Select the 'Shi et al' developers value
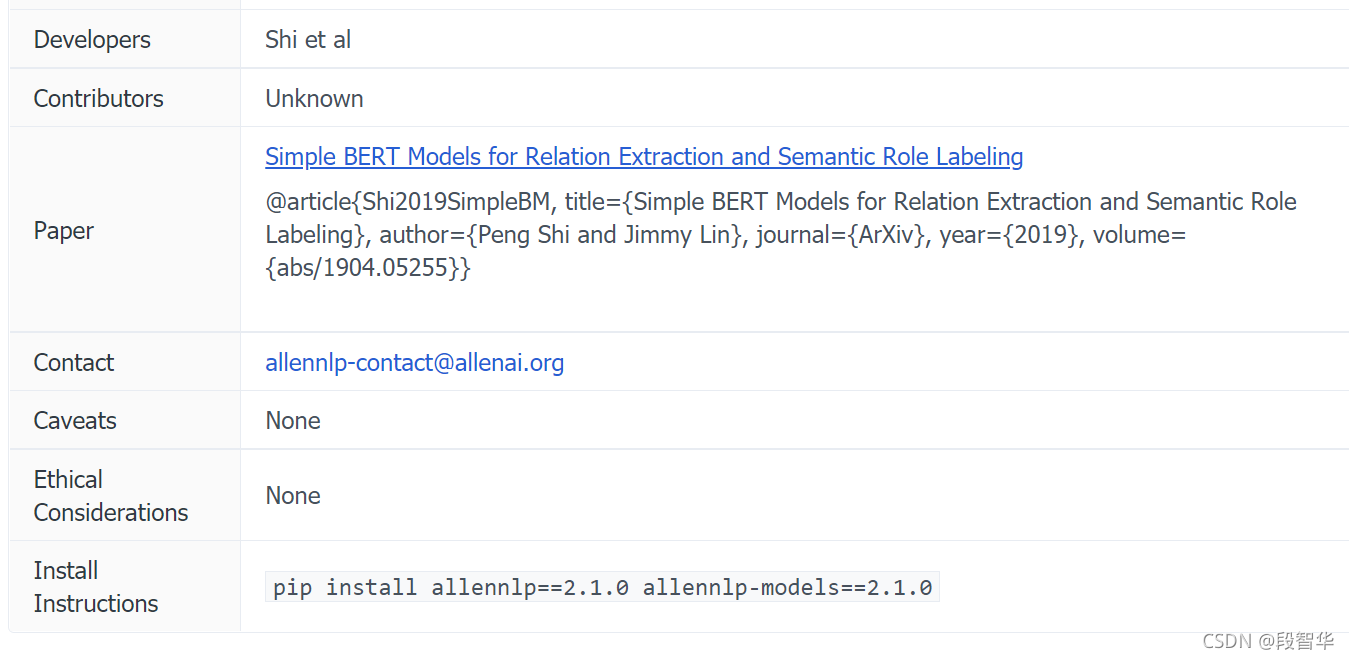The height and width of the screenshot is (659, 1349). (x=308, y=40)
